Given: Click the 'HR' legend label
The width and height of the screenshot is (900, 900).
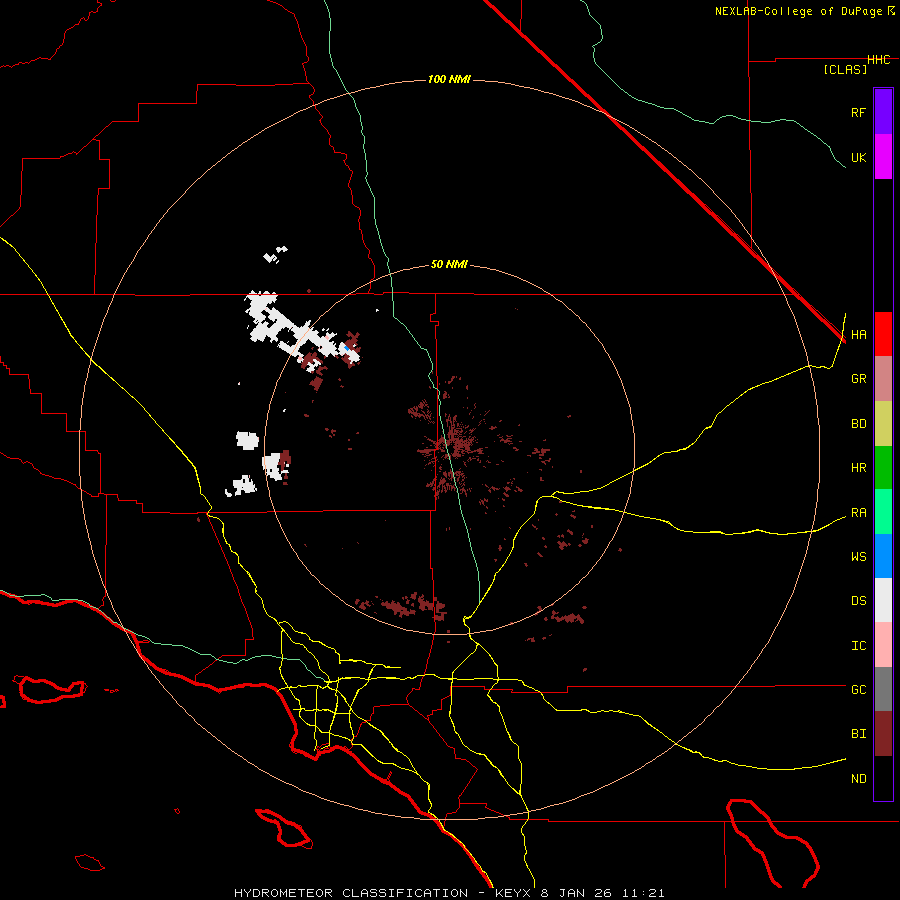Looking at the screenshot, I should point(858,468).
